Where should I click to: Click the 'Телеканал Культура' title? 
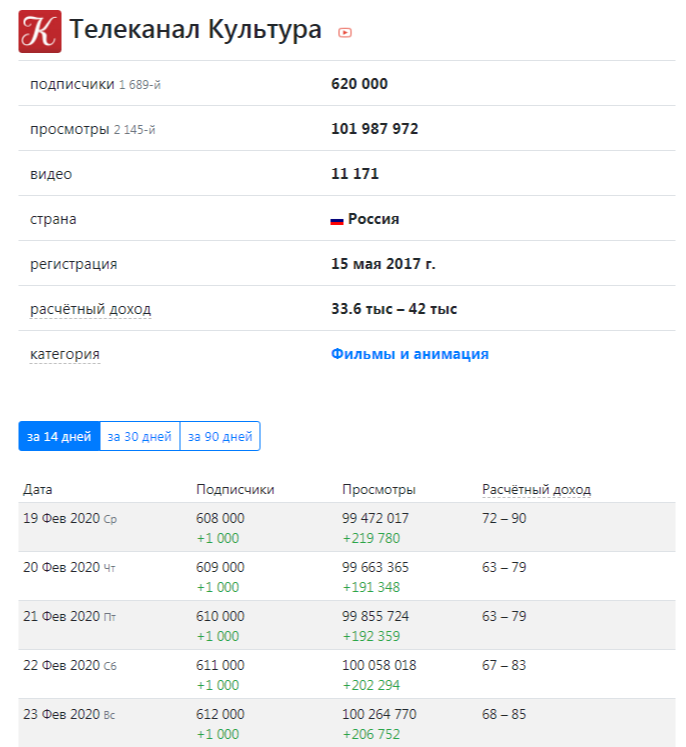tap(195, 30)
